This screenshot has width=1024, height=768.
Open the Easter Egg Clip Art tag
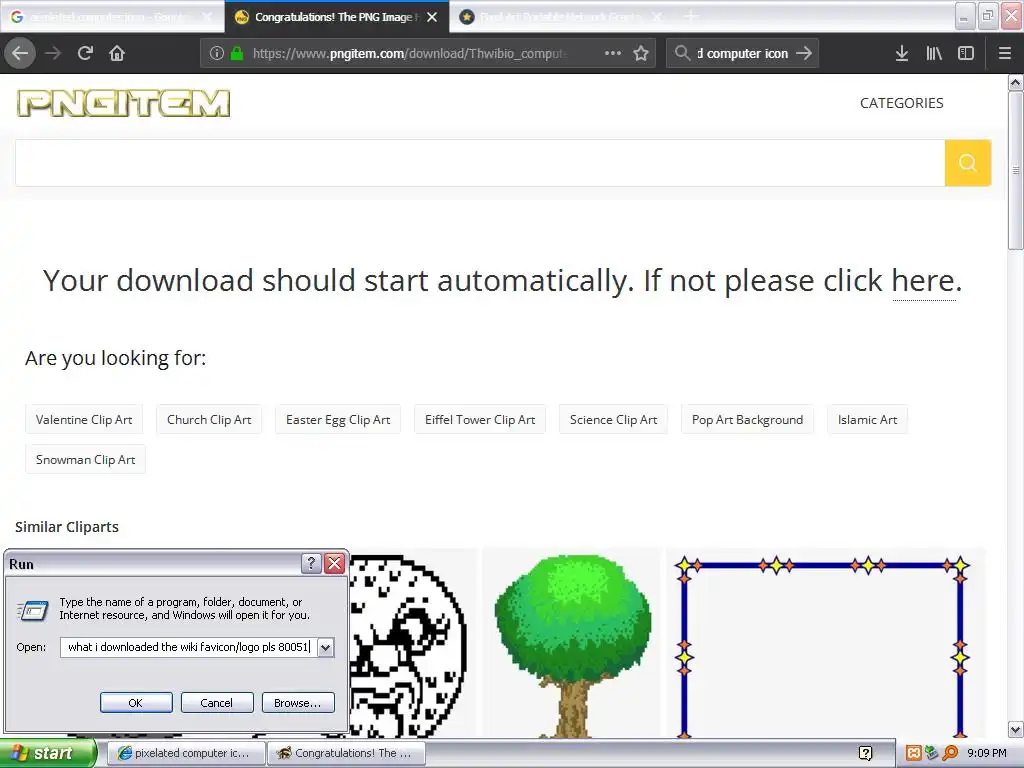[x=338, y=420]
